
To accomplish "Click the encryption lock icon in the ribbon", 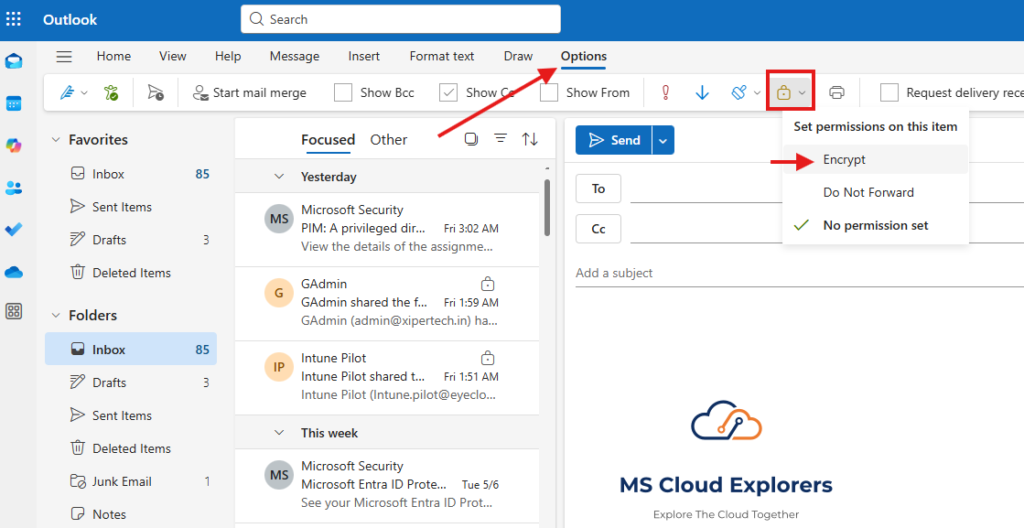I will pyautogui.click(x=784, y=92).
